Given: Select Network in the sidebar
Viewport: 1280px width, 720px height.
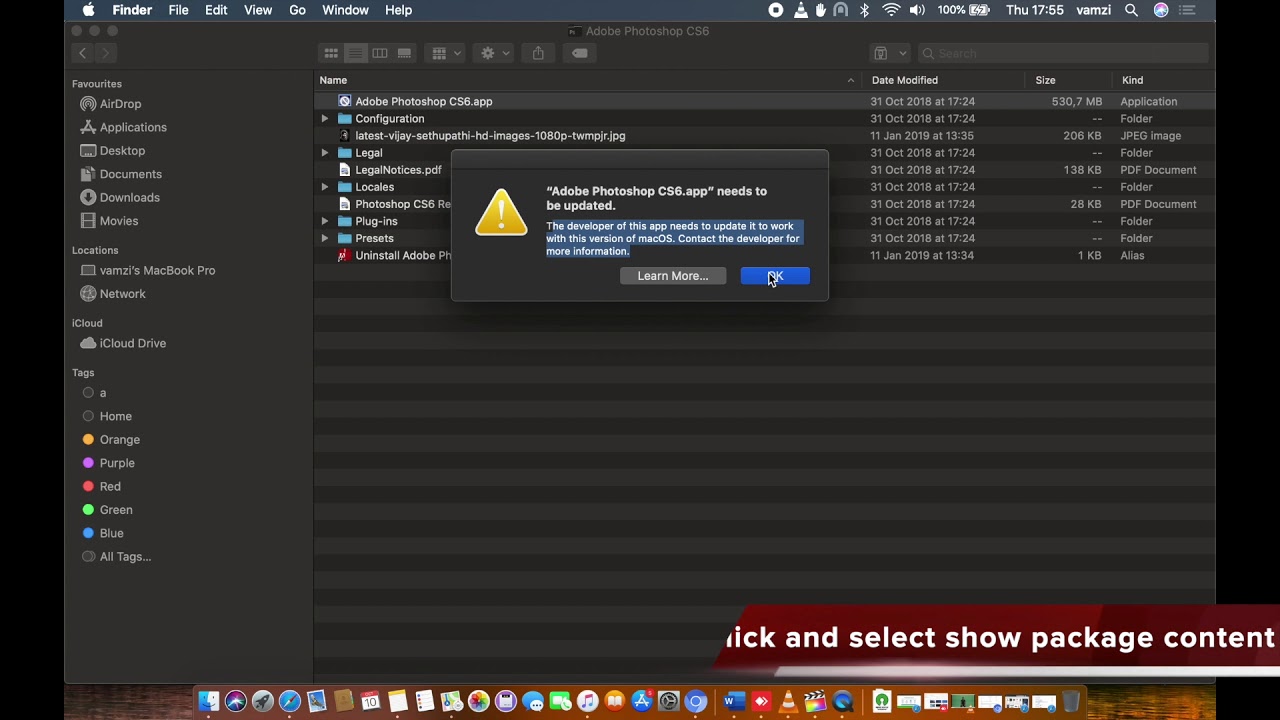Looking at the screenshot, I should (122, 294).
